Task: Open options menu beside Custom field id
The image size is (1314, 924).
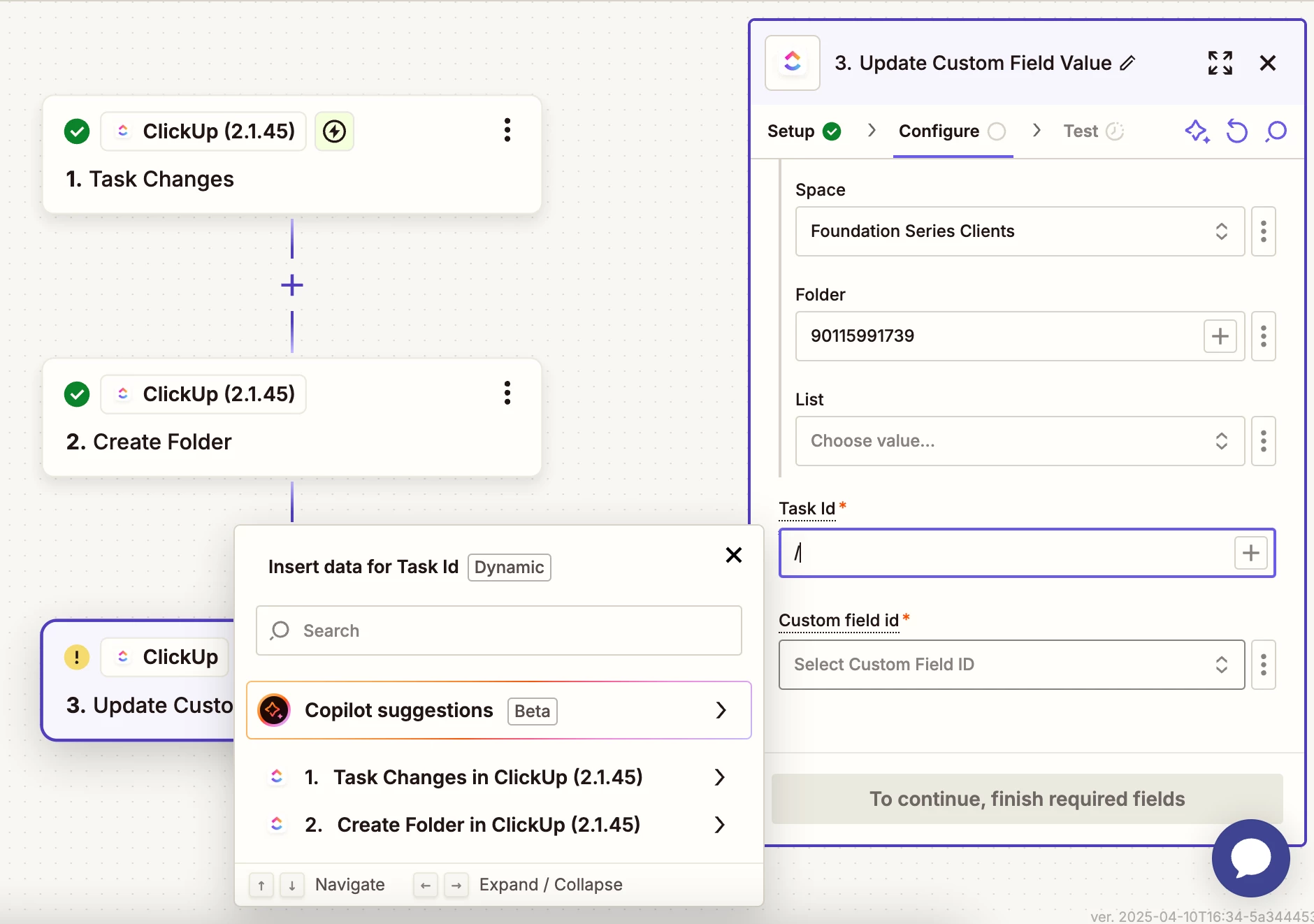Action: pos(1264,665)
